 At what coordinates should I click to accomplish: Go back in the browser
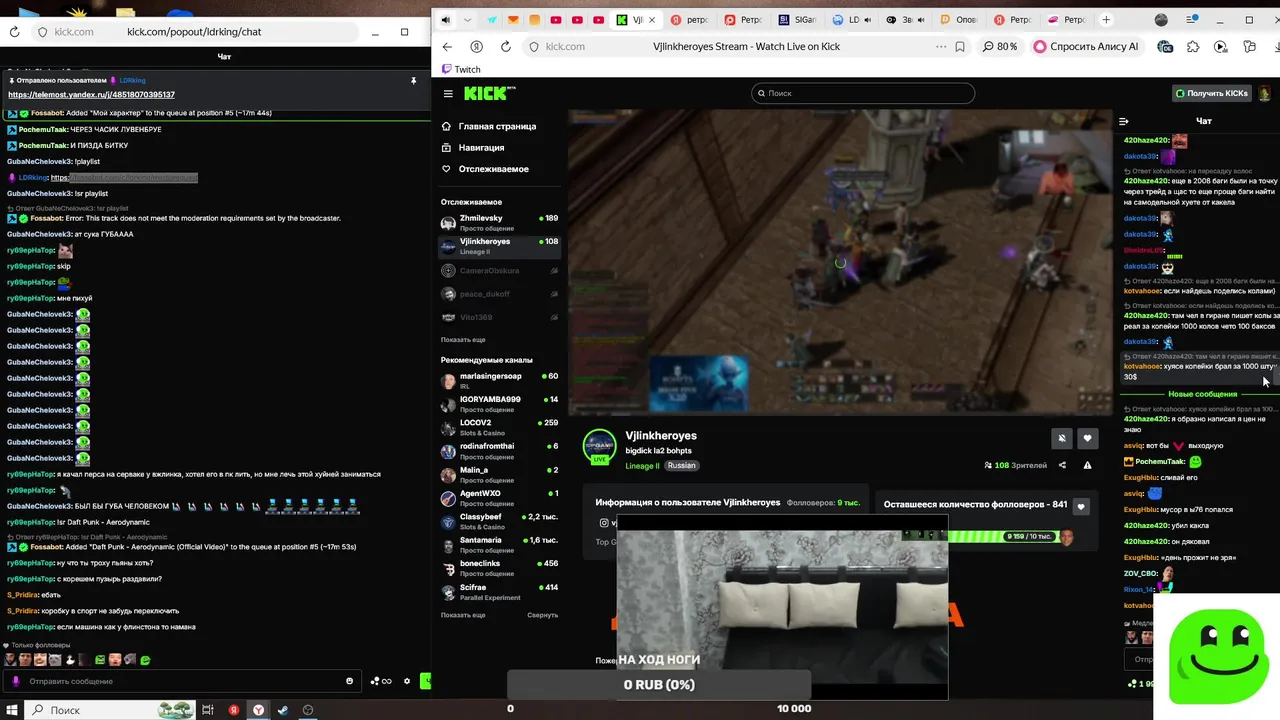447,46
